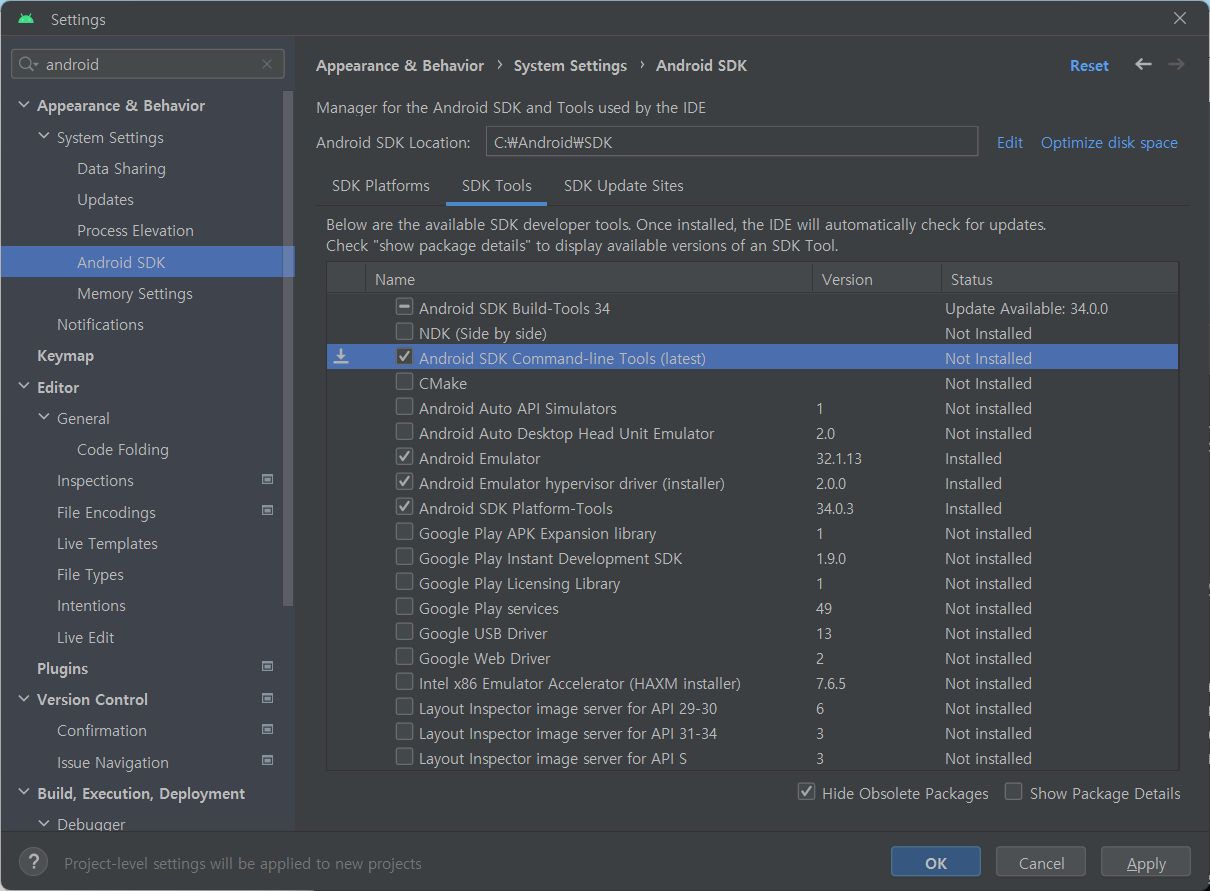The height and width of the screenshot is (891, 1210).
Task: Open Data Sharing settings
Action: point(121,168)
